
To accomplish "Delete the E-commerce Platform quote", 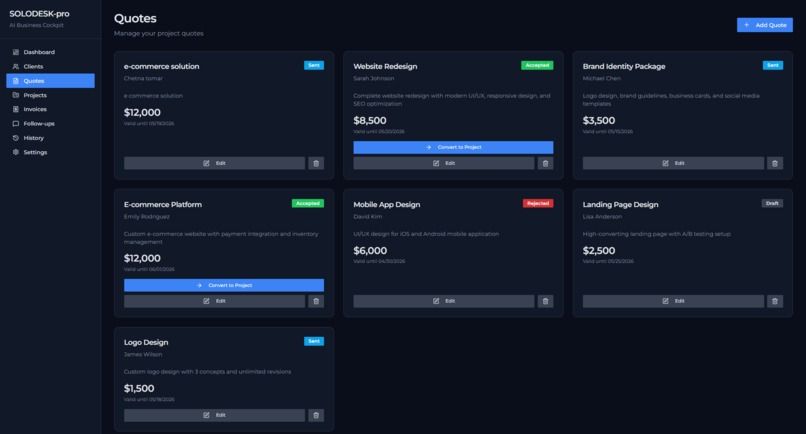I will [x=316, y=301].
